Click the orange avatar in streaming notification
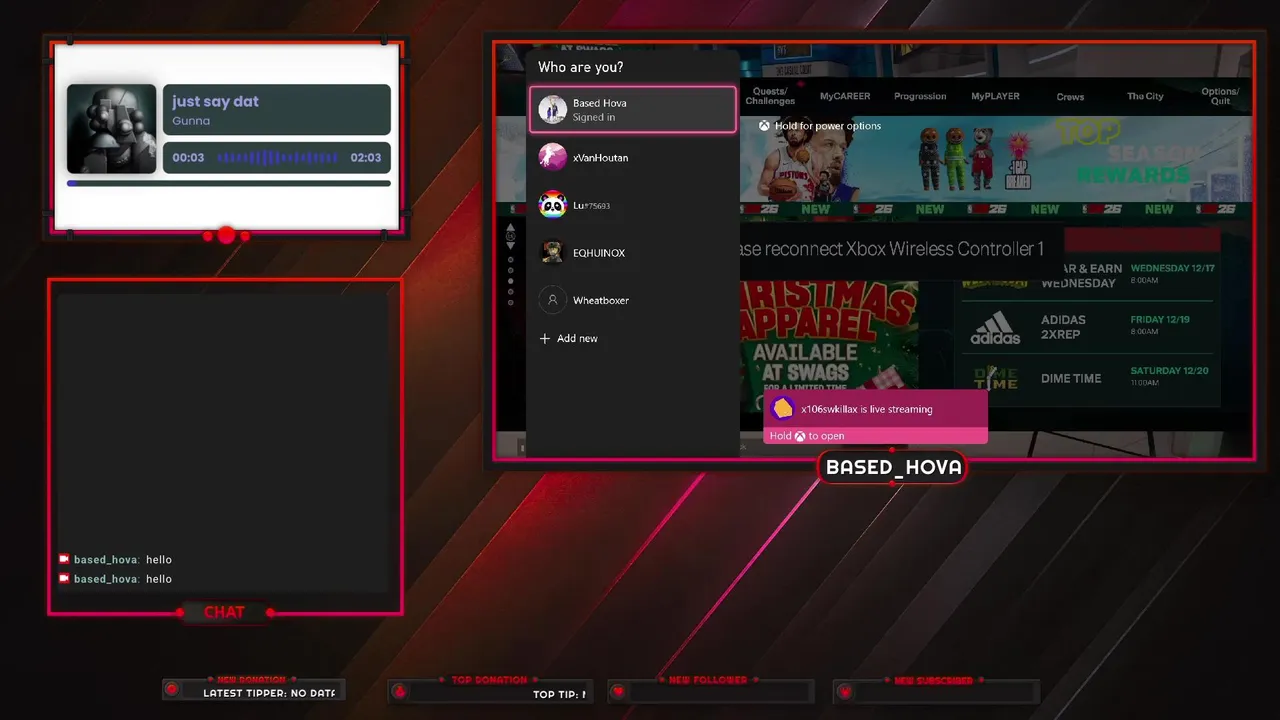 coord(783,408)
